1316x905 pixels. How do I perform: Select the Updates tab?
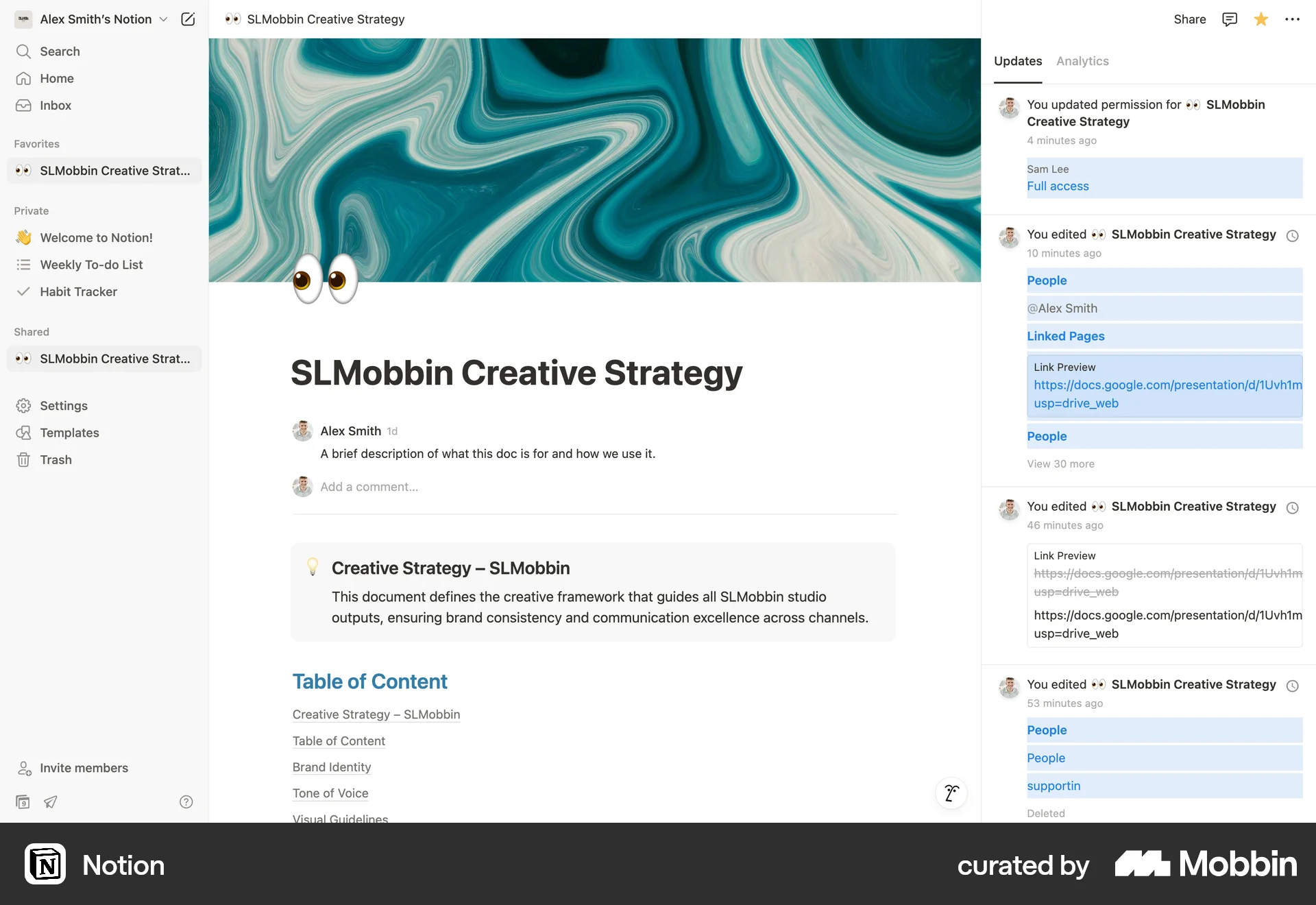[x=1017, y=61]
